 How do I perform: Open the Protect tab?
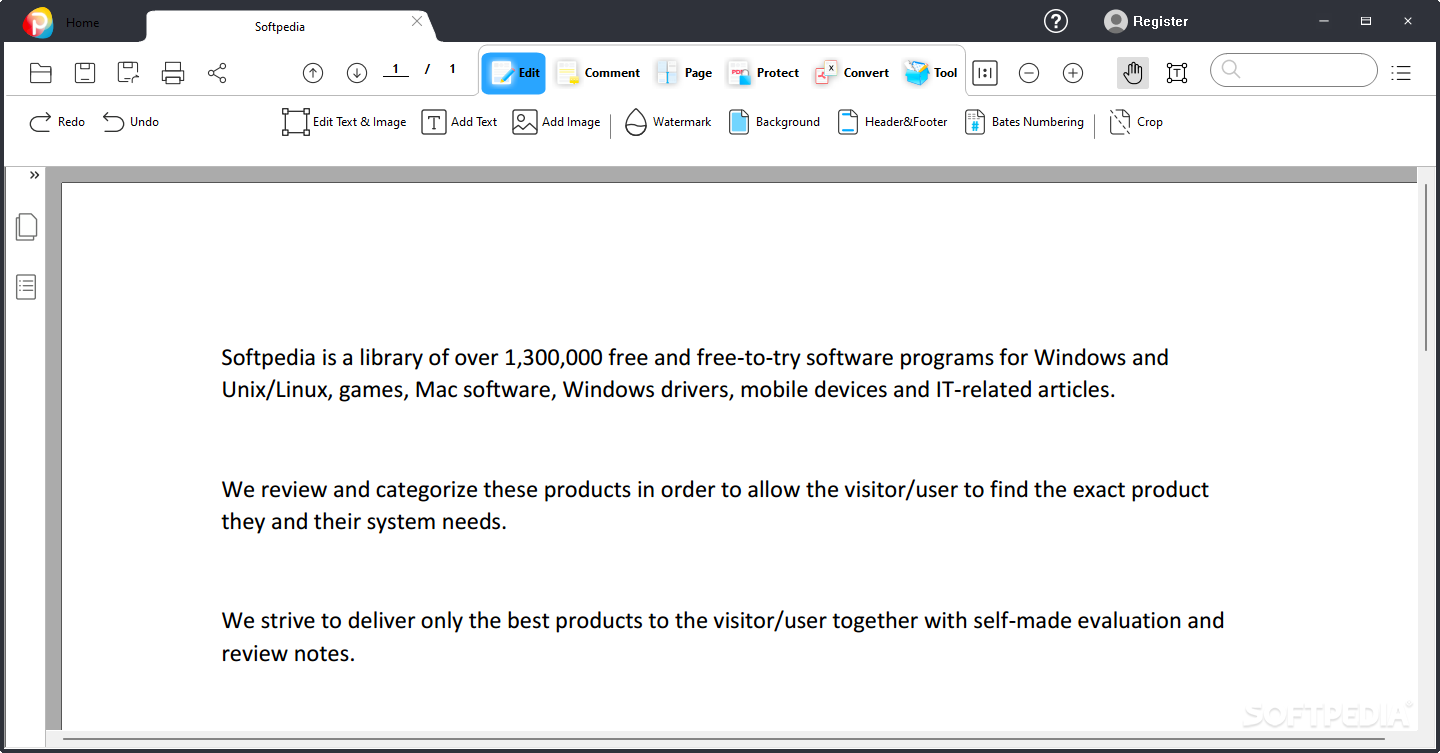(763, 73)
